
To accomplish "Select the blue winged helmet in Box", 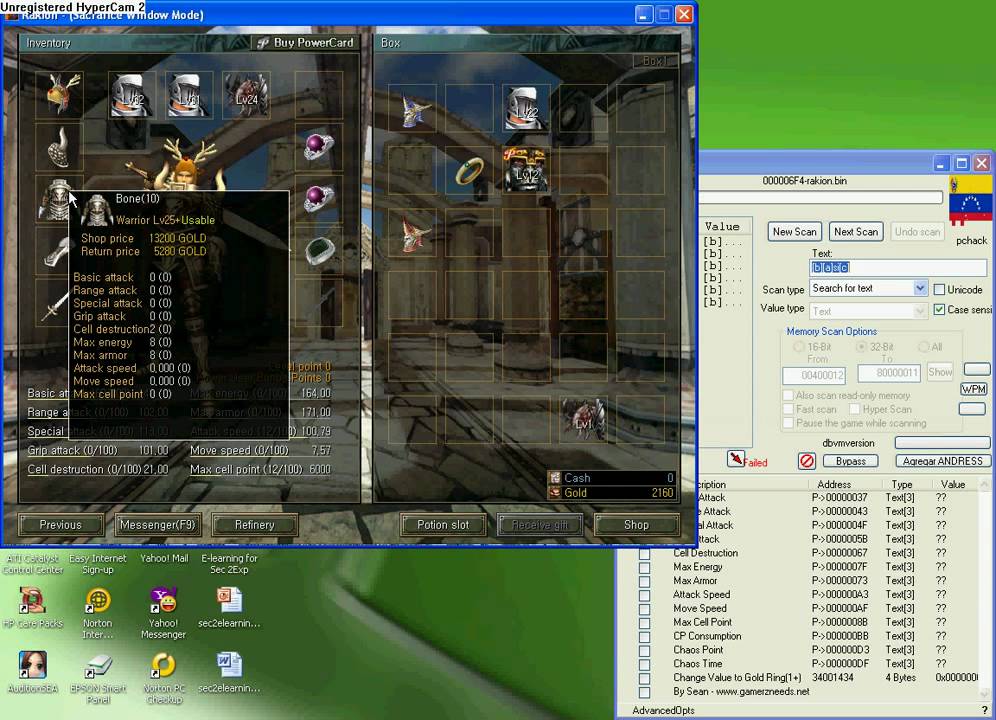I will 413,108.
